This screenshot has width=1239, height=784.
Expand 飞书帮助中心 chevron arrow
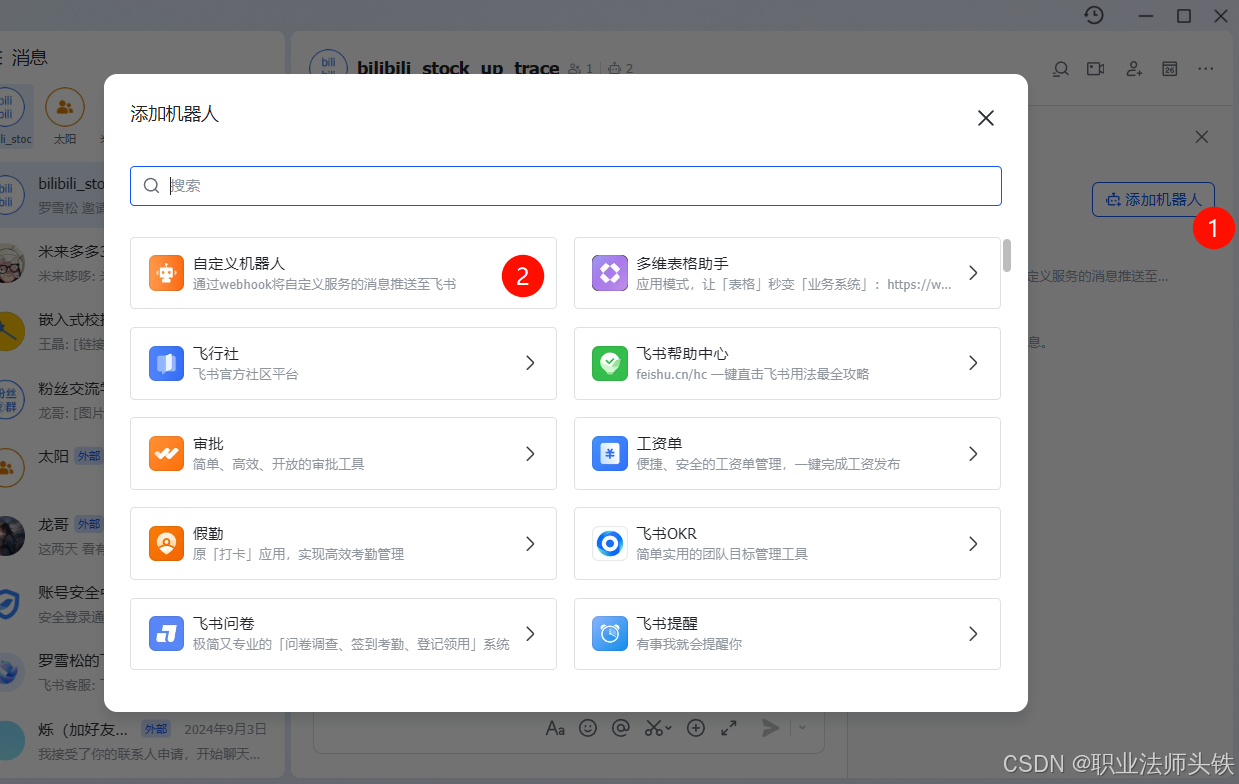973,363
